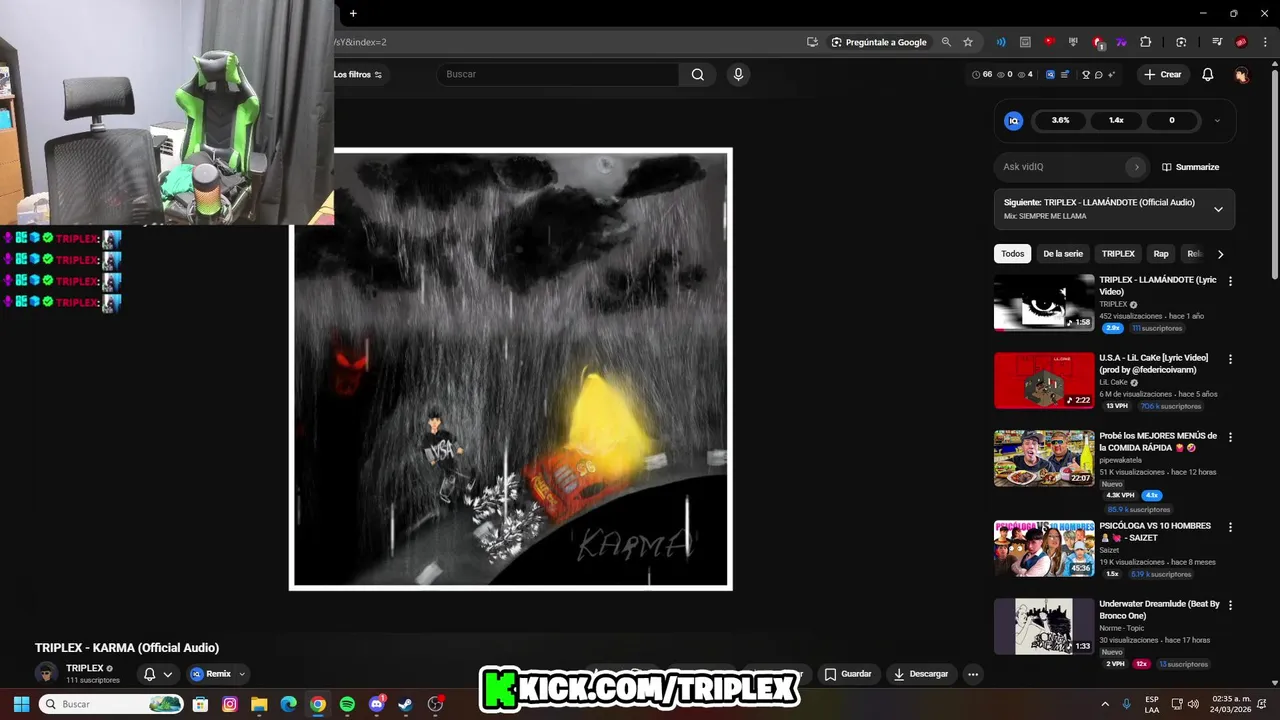Open Chrome extensions puzzle icon
This screenshot has height=720, width=1280.
click(1146, 42)
